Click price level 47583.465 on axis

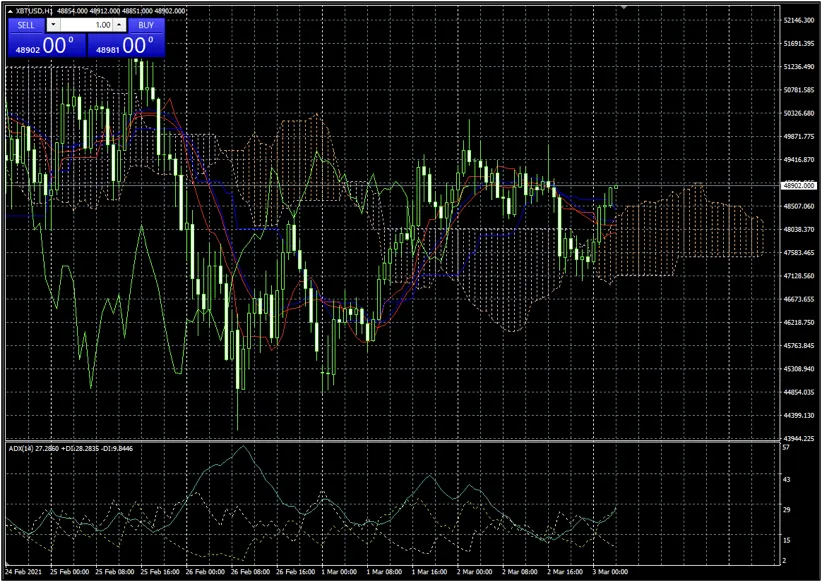[799, 253]
